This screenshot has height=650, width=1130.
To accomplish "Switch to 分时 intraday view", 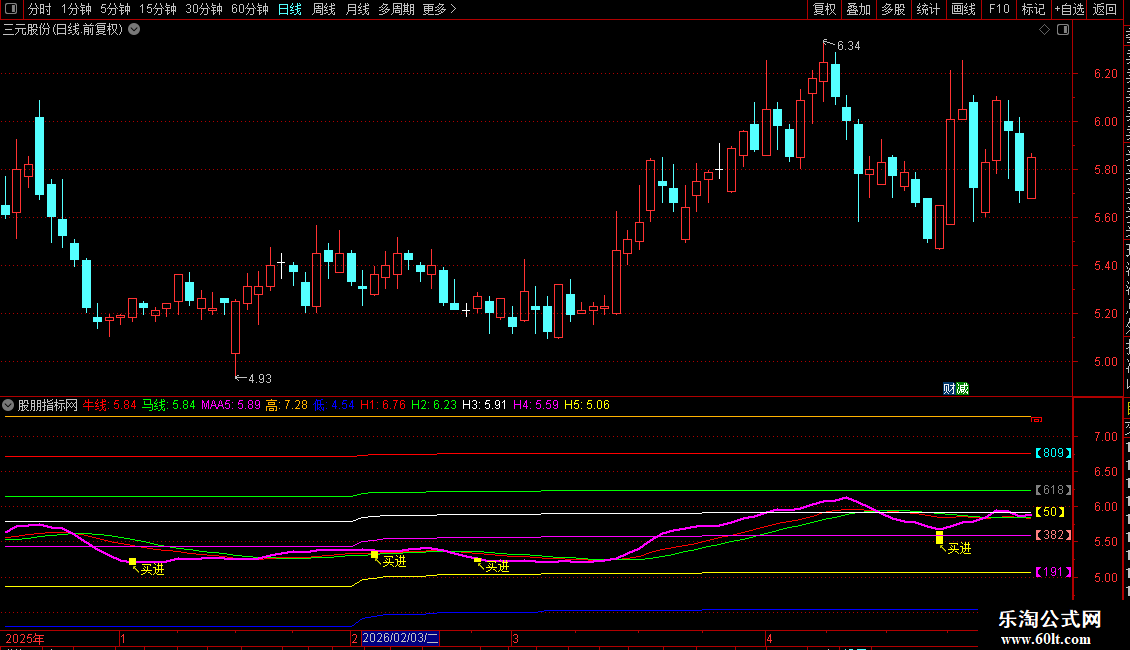I will pos(40,9).
